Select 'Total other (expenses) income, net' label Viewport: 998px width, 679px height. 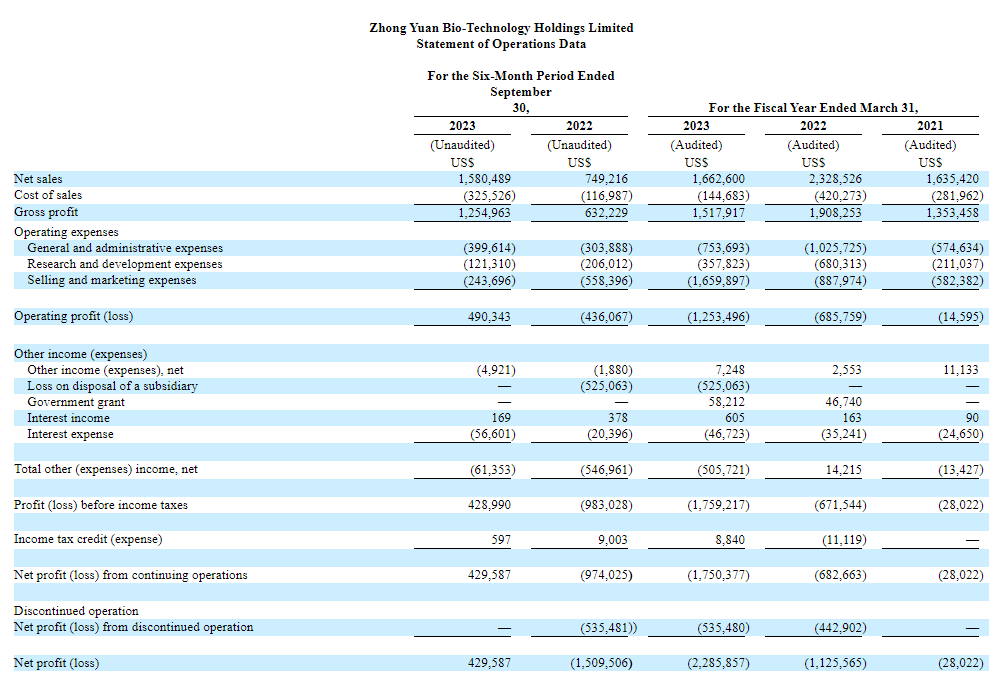[x=106, y=469]
